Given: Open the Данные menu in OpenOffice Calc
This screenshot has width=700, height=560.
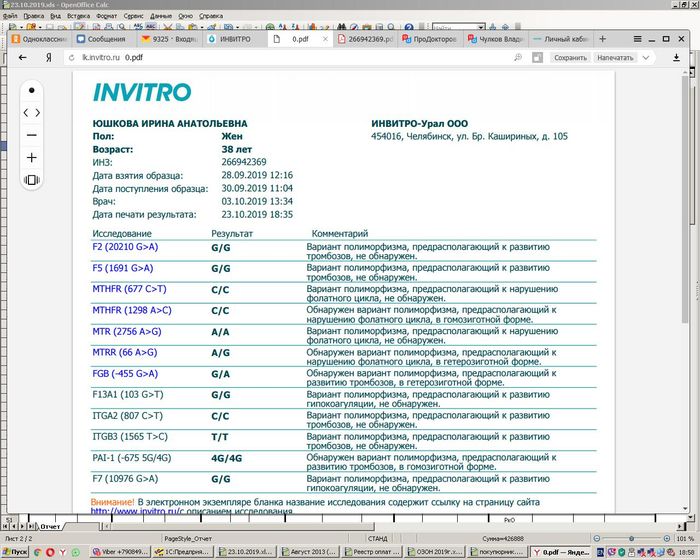Looking at the screenshot, I should tap(161, 17).
